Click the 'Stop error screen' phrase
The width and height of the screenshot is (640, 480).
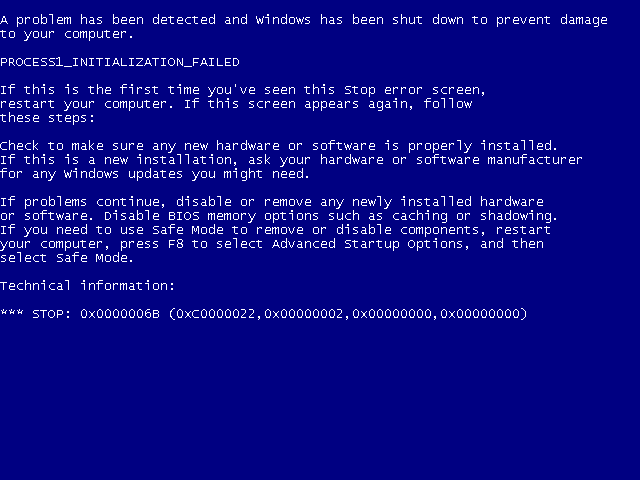click(412, 90)
